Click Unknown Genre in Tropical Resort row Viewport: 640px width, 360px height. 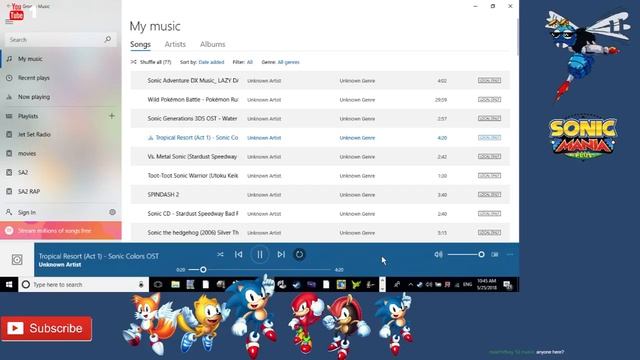(x=357, y=138)
